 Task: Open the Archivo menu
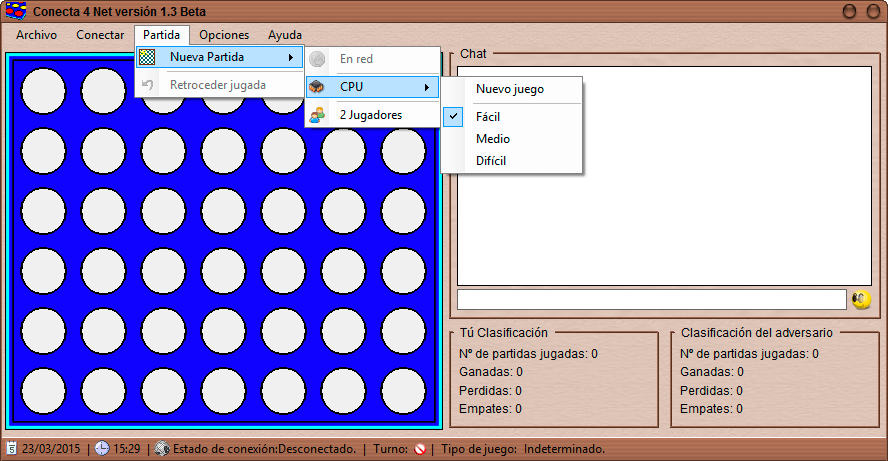tap(37, 35)
